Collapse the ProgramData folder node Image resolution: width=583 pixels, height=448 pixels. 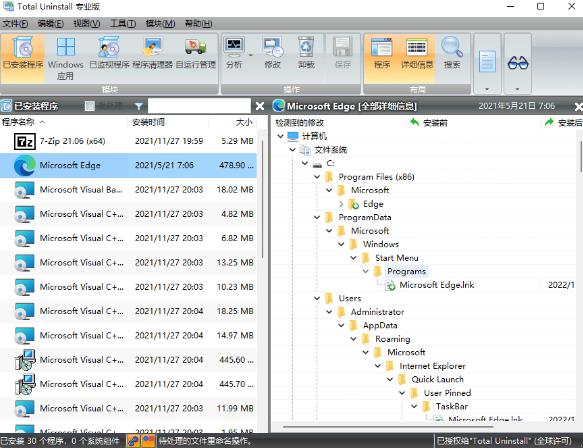tap(317, 217)
